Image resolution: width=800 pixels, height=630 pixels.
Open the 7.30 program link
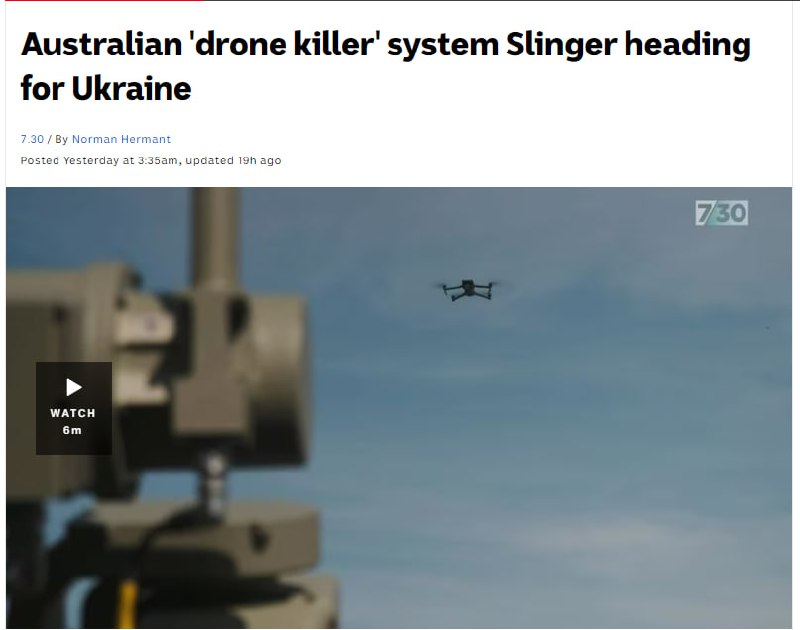(x=32, y=139)
